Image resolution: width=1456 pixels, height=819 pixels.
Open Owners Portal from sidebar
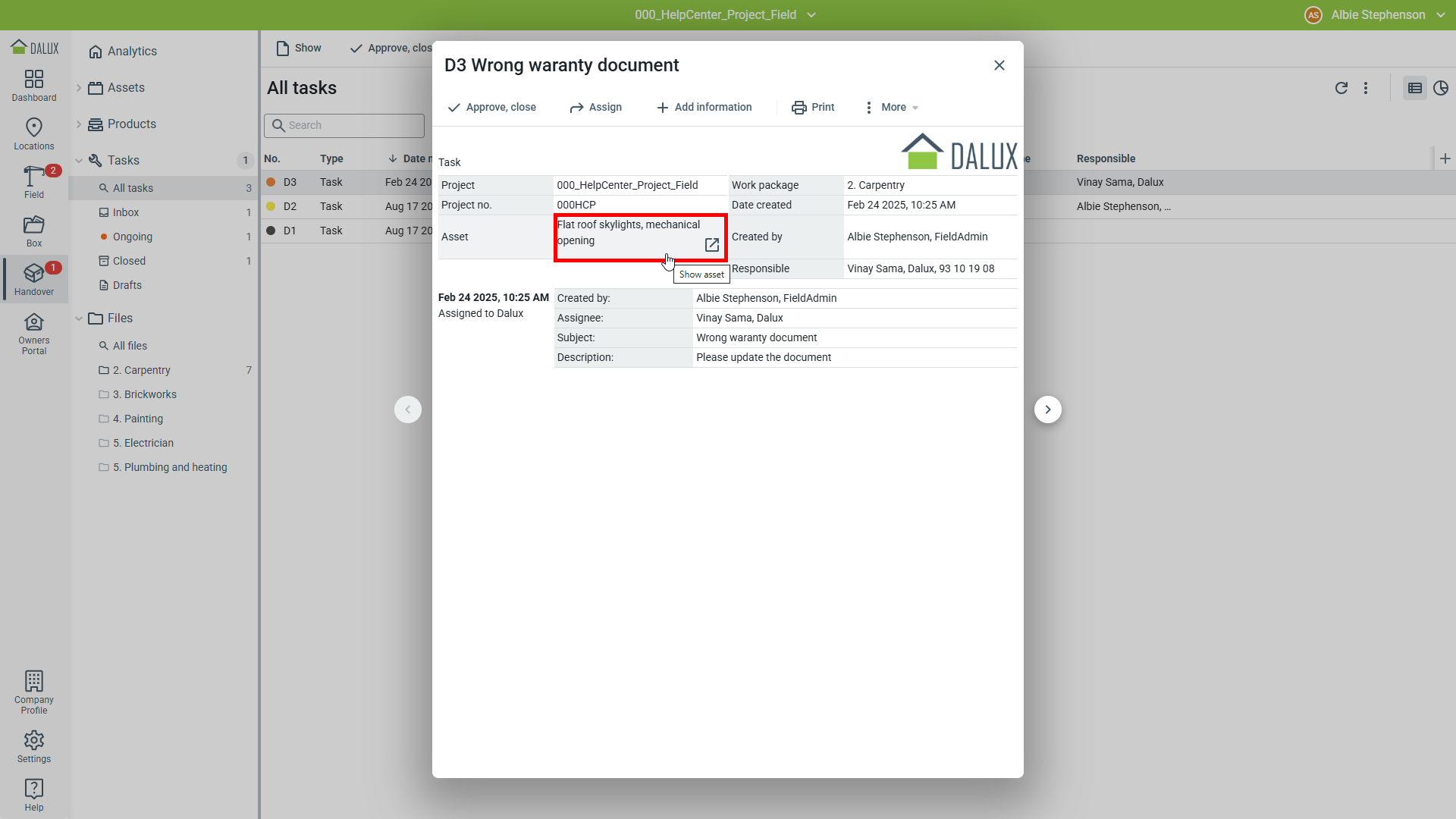tap(34, 334)
